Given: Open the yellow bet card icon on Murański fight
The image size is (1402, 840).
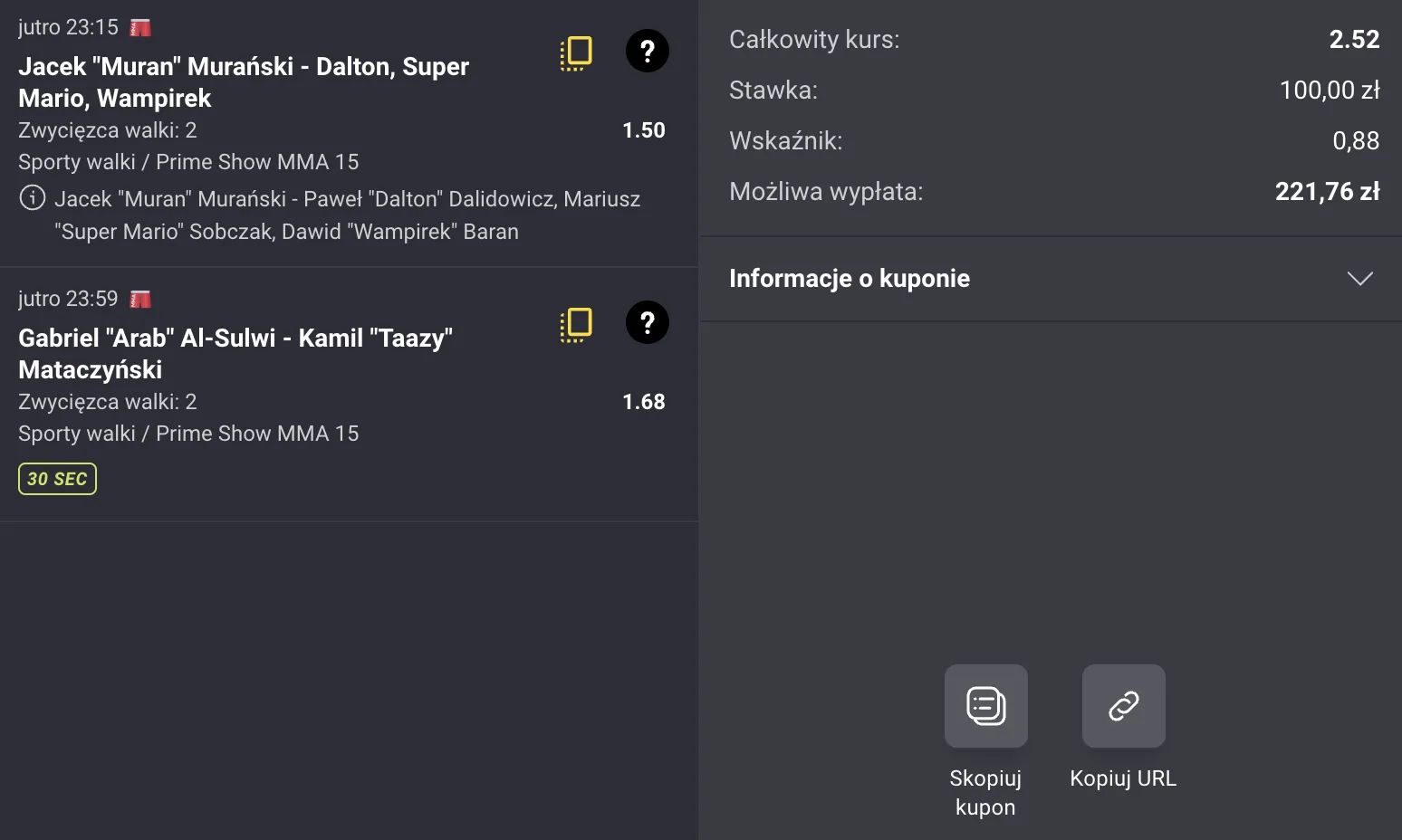Looking at the screenshot, I should pyautogui.click(x=576, y=52).
